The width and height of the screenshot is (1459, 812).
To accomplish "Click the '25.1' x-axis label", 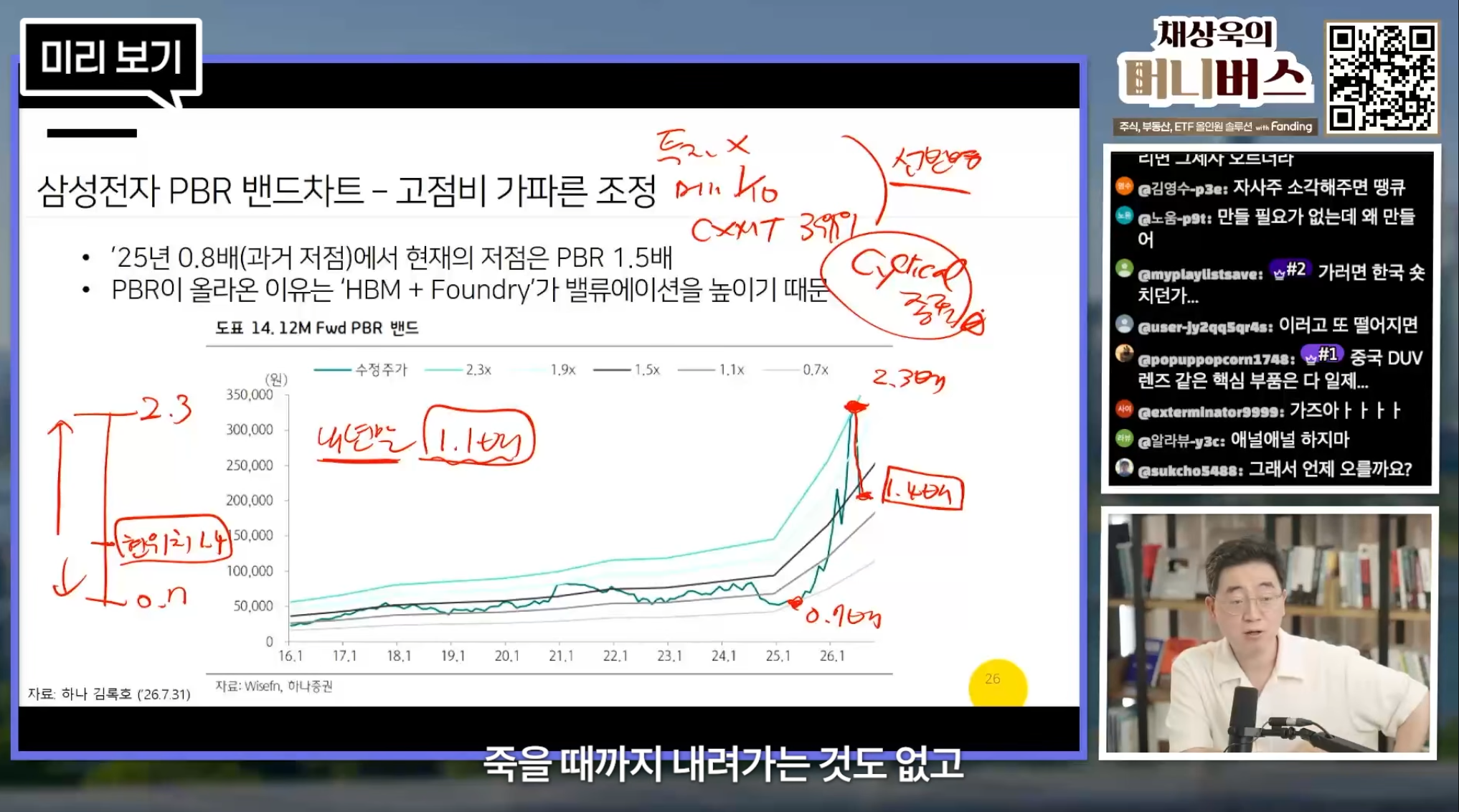I will [x=778, y=656].
